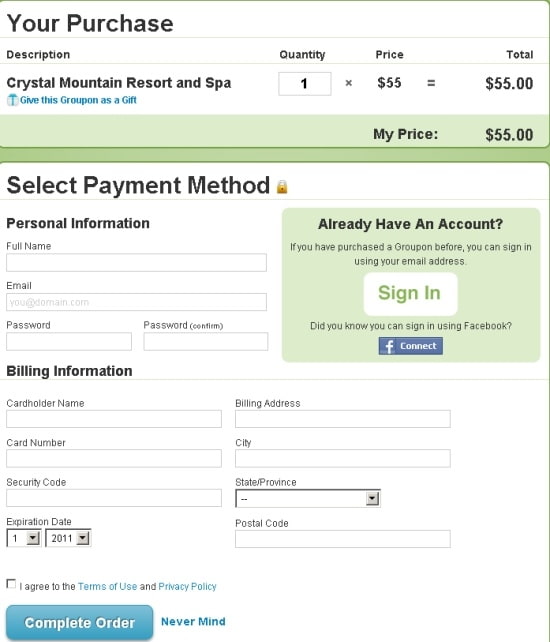This screenshot has height=642, width=550.
Task: Click the Complete Order button
Action: click(79, 623)
